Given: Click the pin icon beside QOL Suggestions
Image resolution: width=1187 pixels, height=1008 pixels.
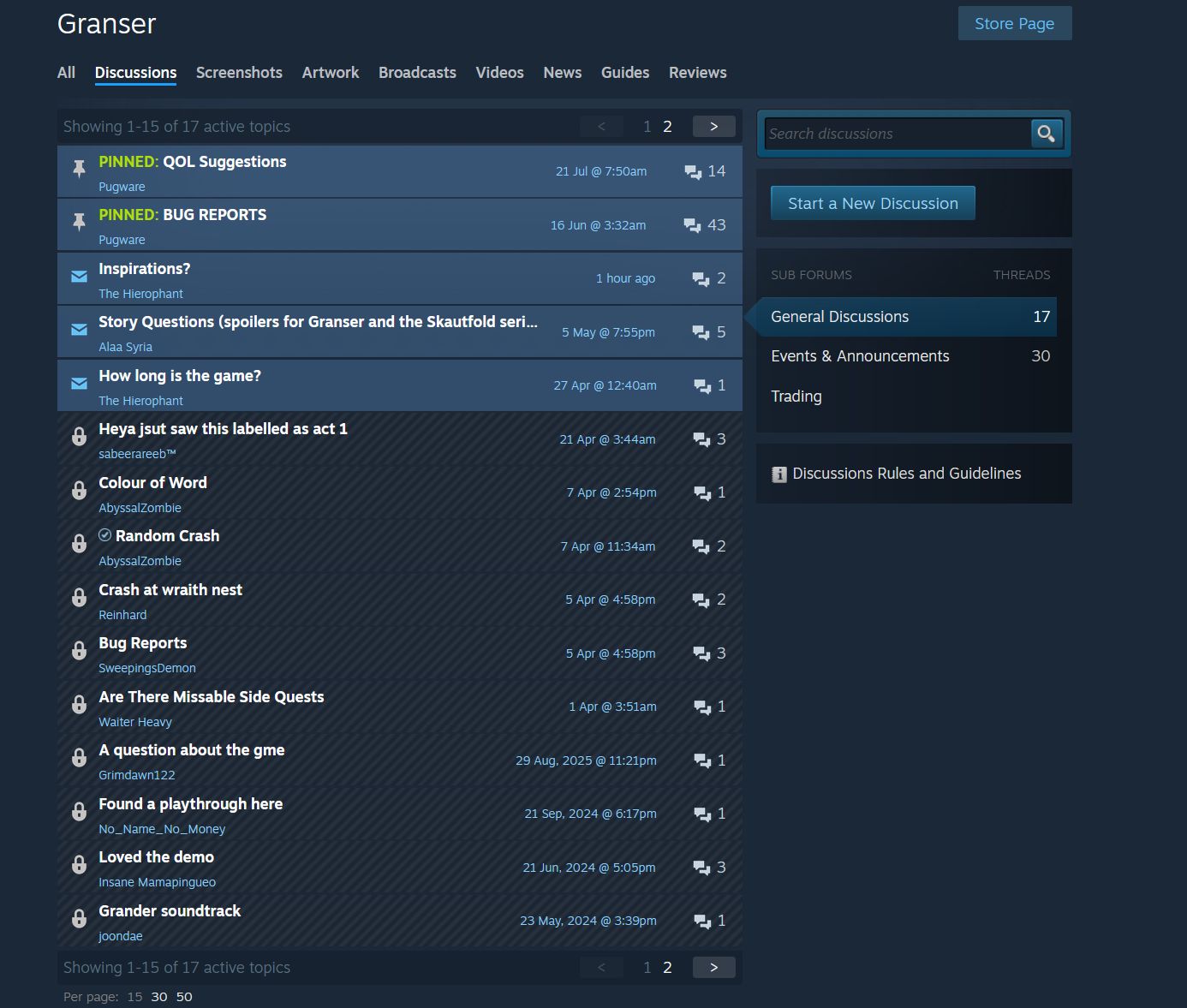Looking at the screenshot, I should (79, 169).
